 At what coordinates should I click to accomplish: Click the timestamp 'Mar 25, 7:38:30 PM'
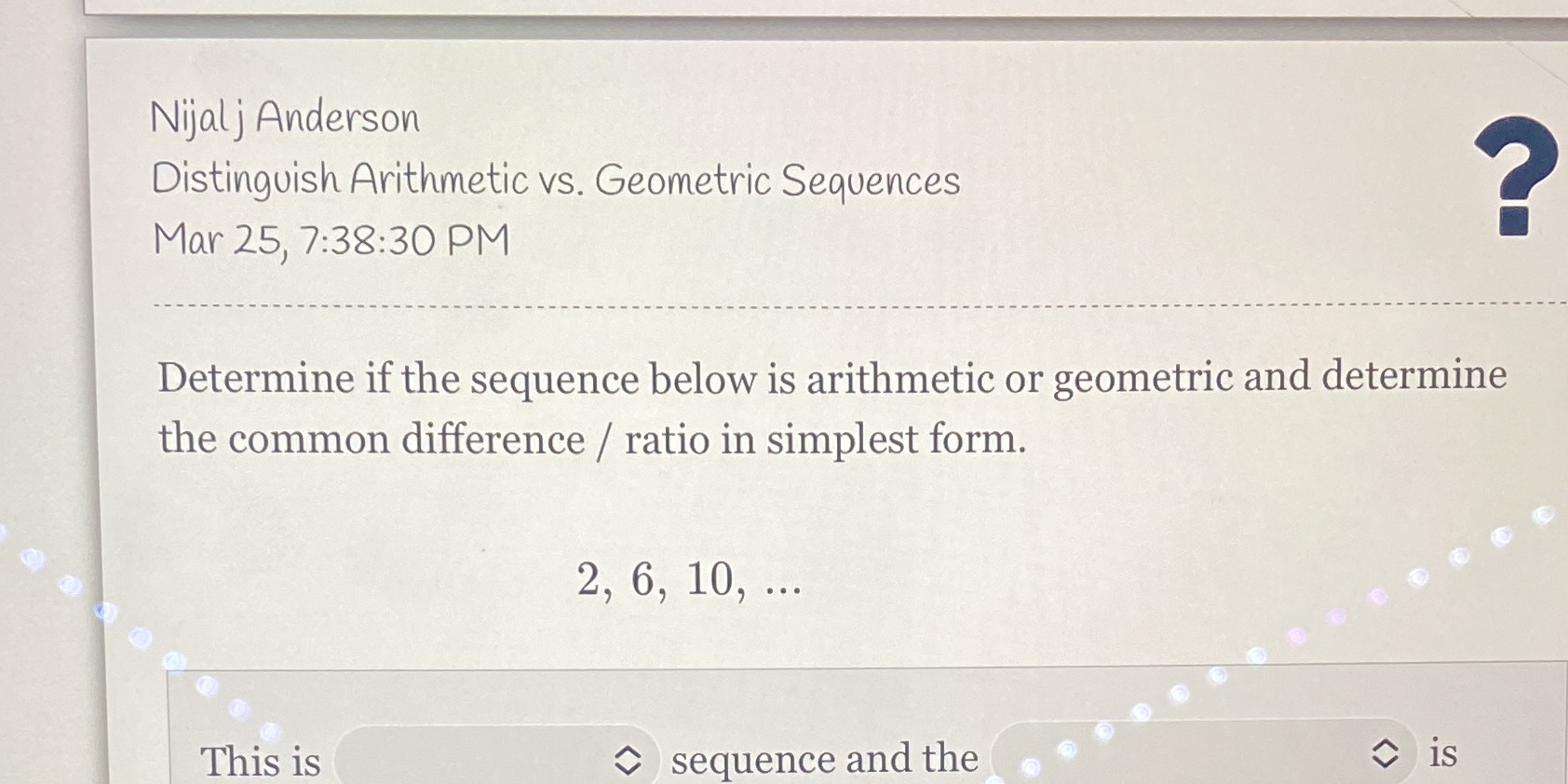(330, 240)
